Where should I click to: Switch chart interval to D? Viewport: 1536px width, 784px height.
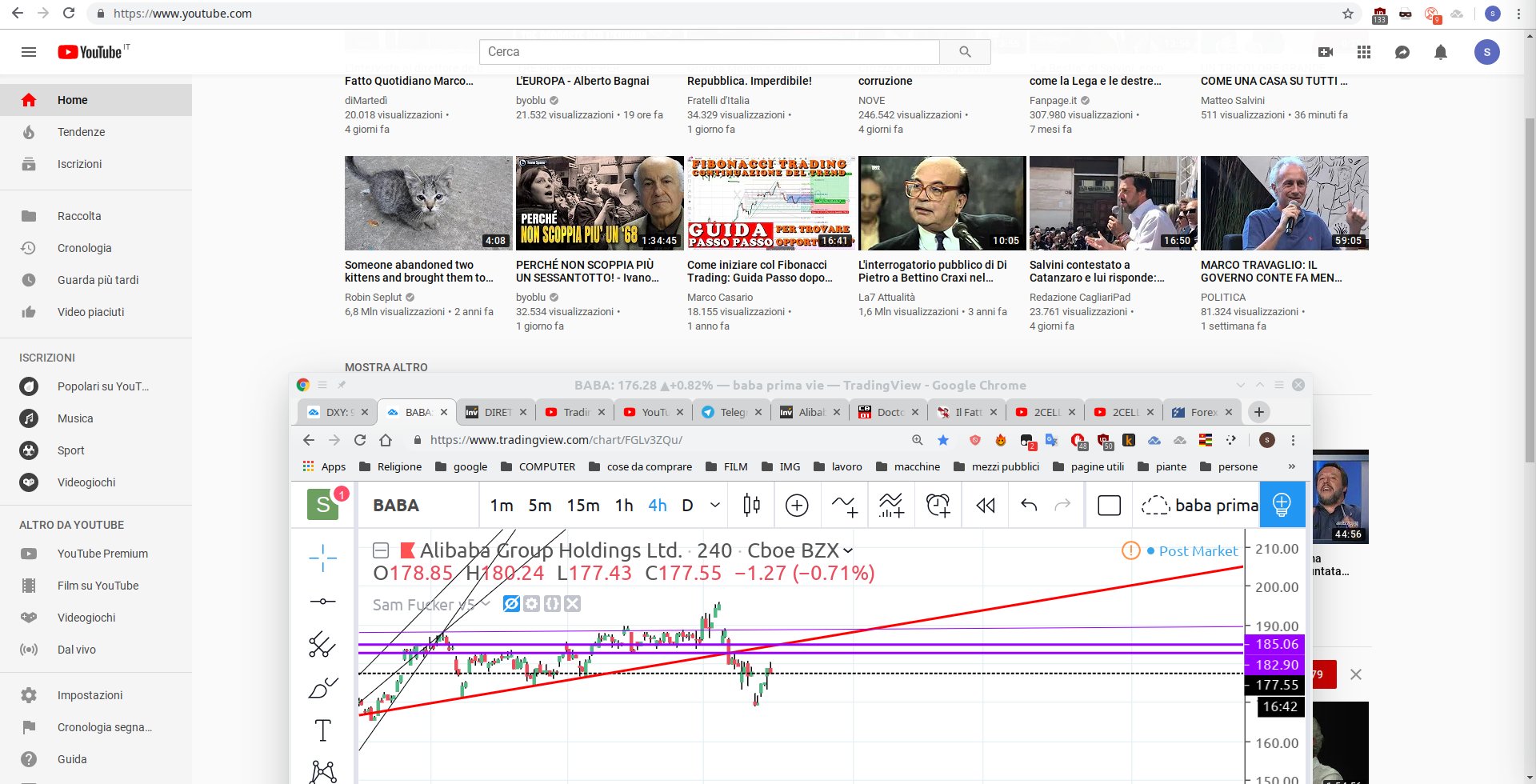click(x=687, y=505)
